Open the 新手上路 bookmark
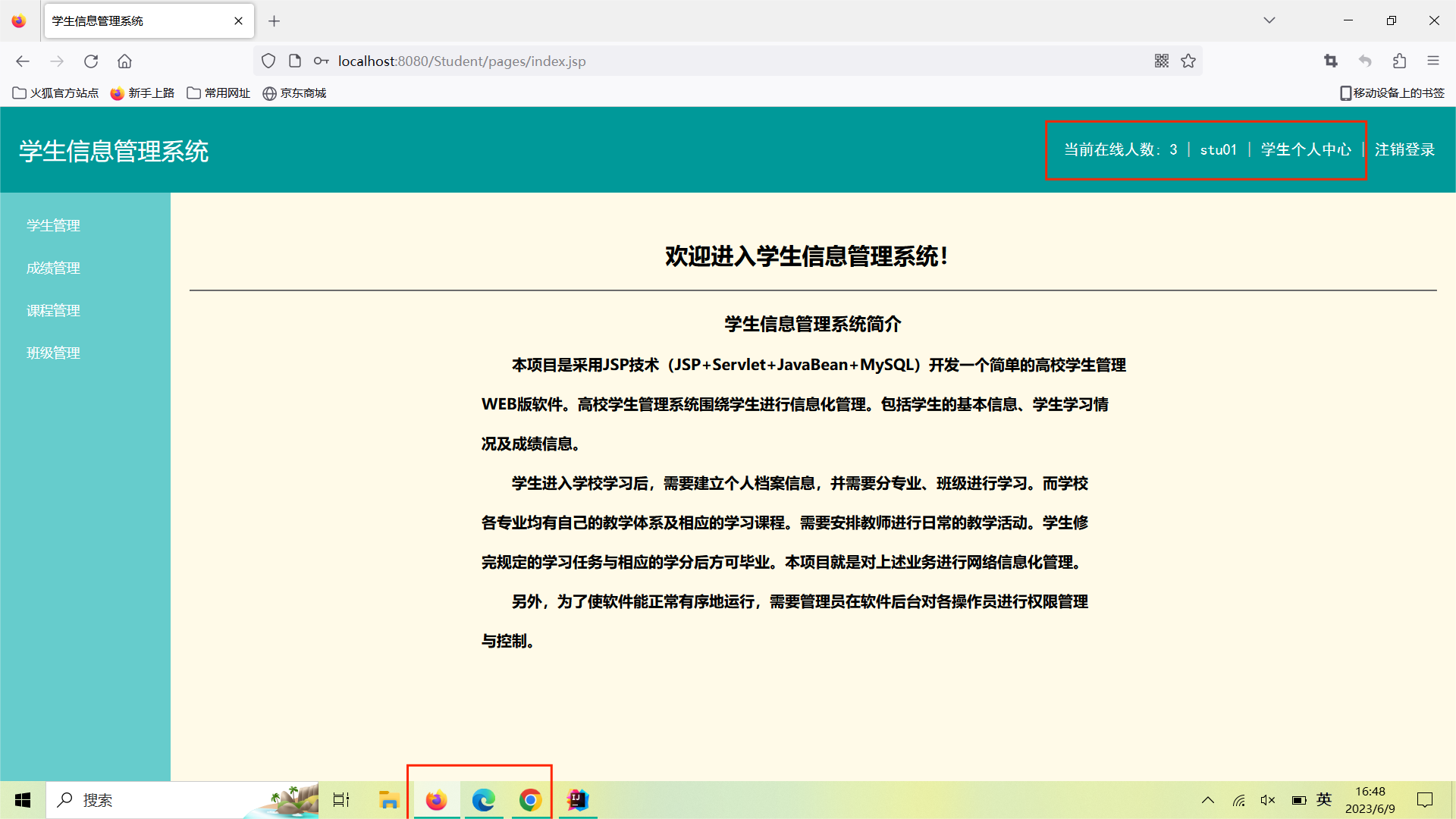The image size is (1456, 819). coord(143,93)
